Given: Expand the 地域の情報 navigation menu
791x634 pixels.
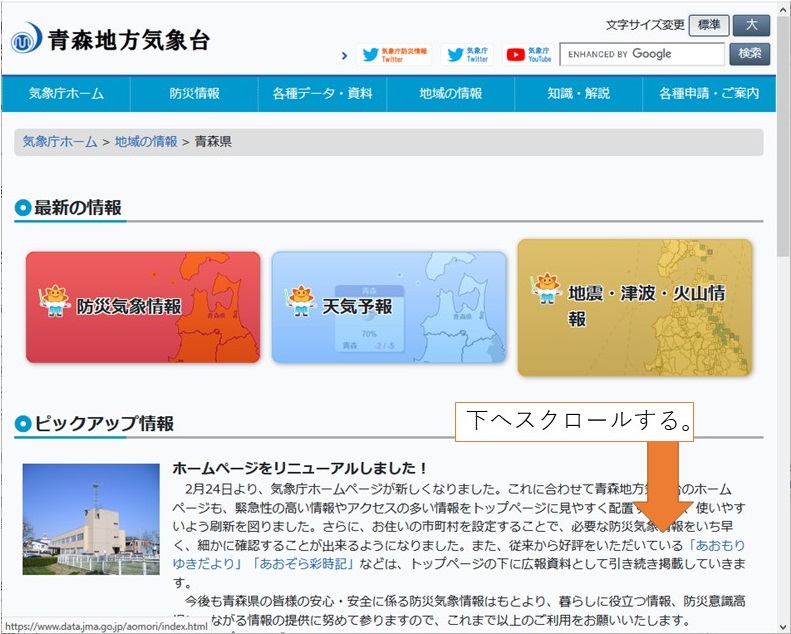Looking at the screenshot, I should (x=450, y=93).
